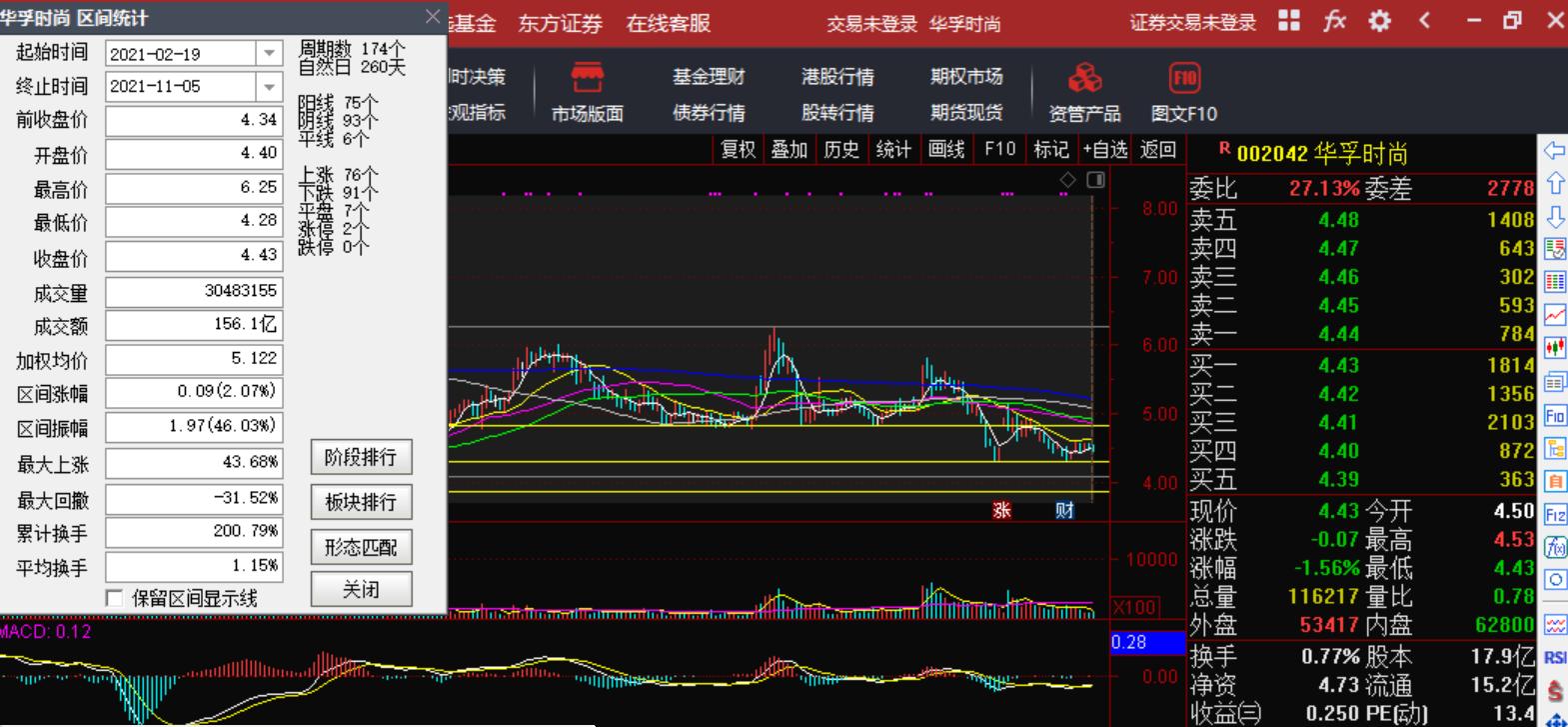Click the blue left arrow sidebar icon

1555,151
